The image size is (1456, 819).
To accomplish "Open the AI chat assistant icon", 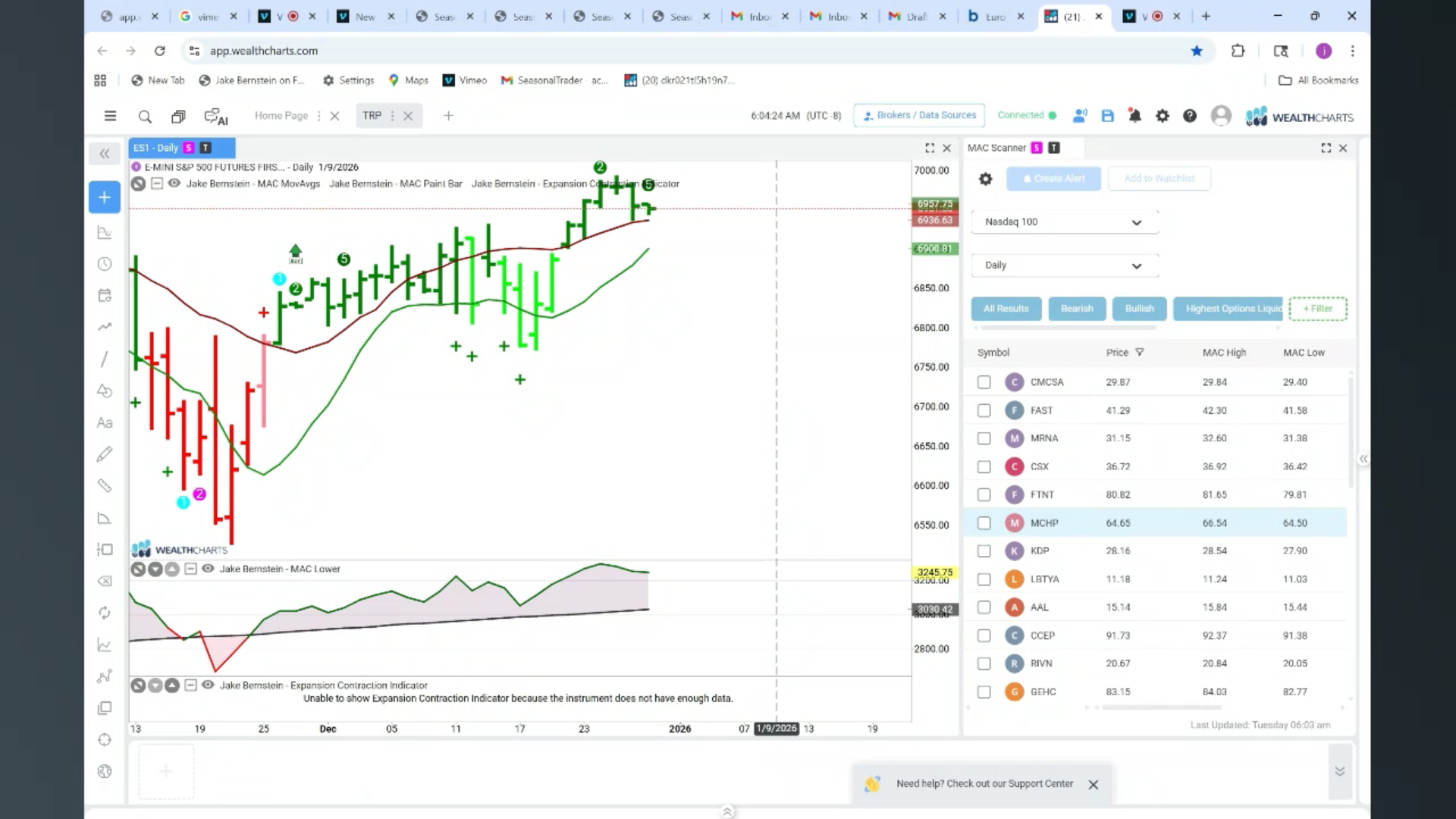I will [215, 116].
